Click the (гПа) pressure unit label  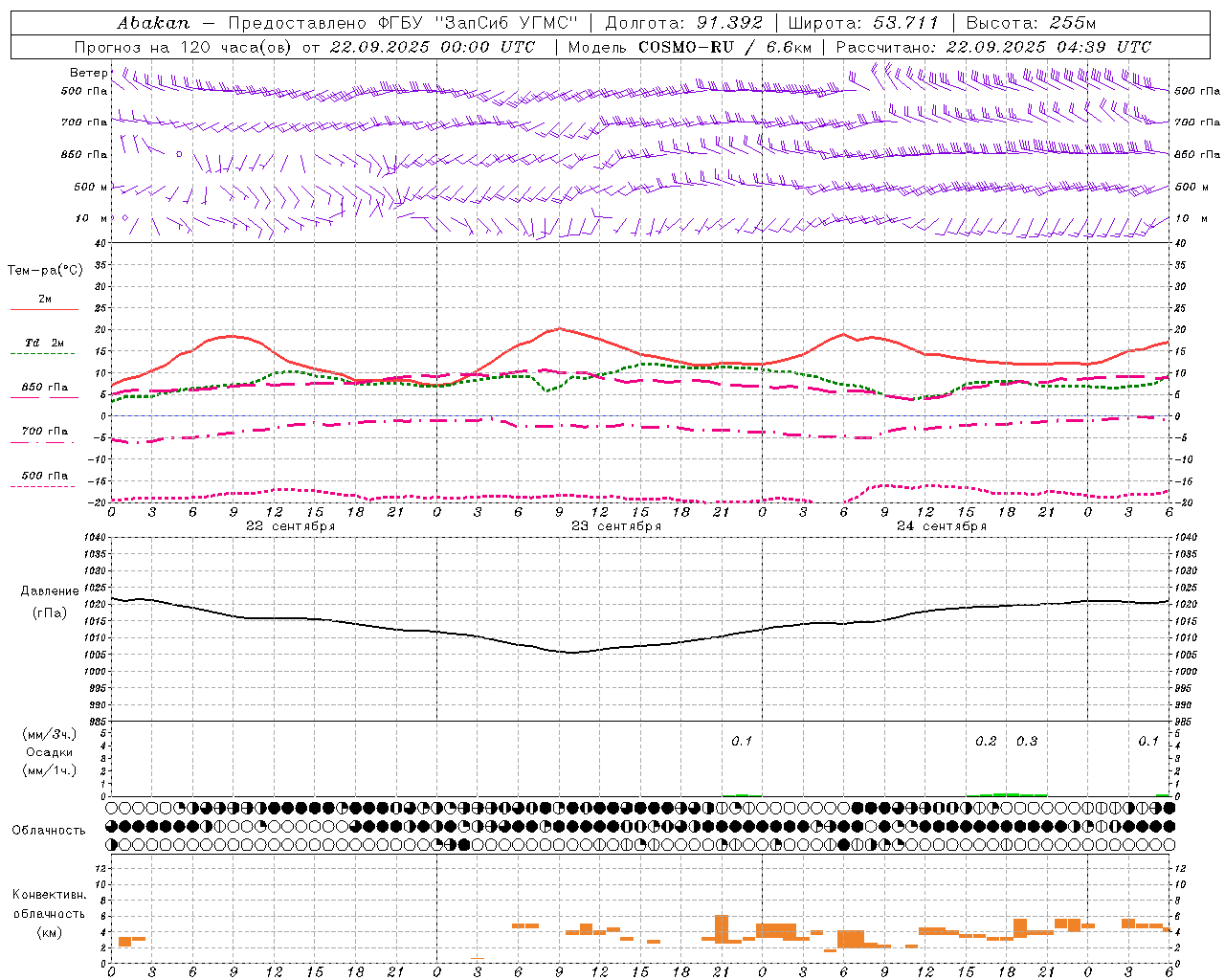click(x=50, y=613)
